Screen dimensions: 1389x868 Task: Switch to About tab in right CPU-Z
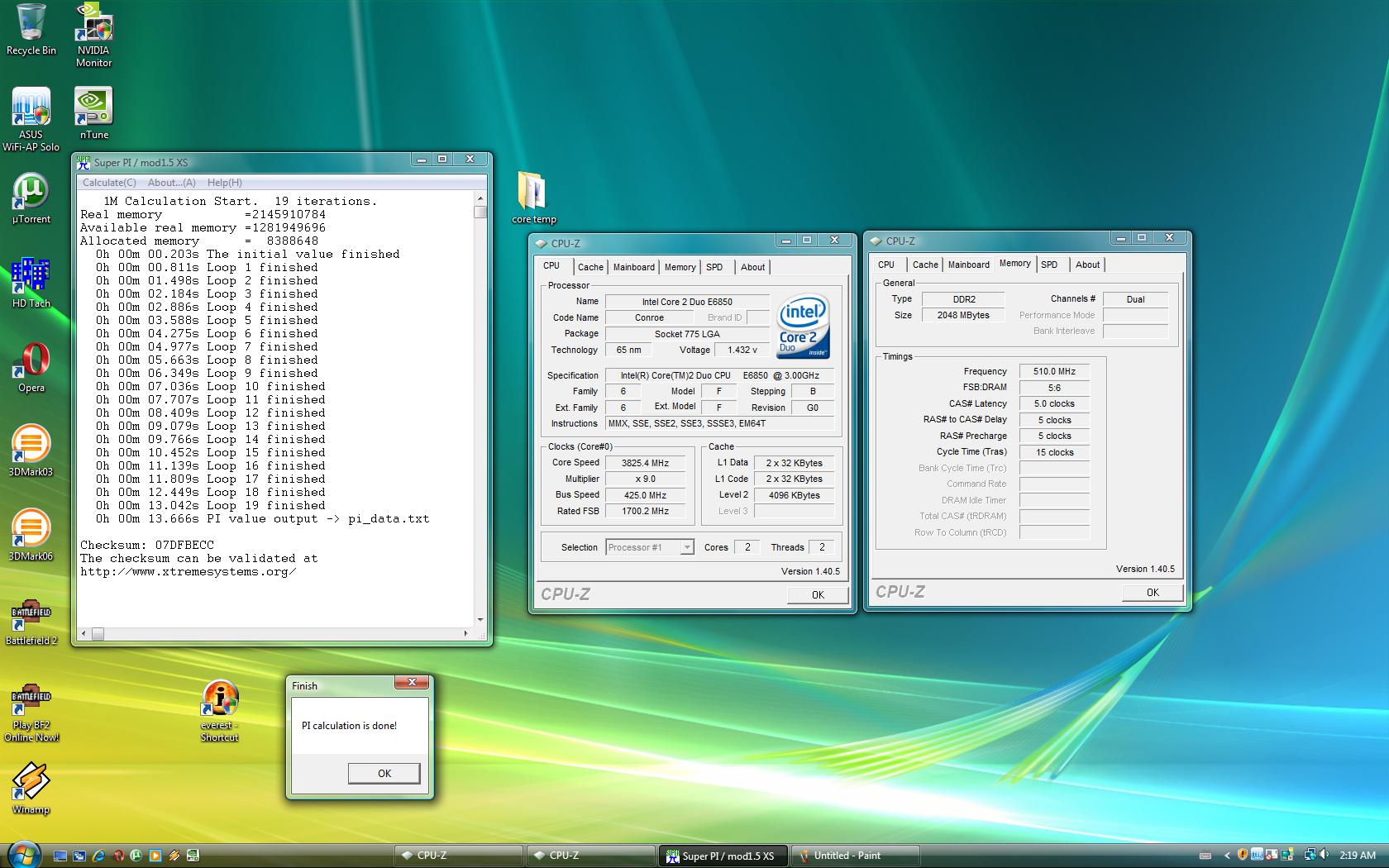tap(1087, 265)
